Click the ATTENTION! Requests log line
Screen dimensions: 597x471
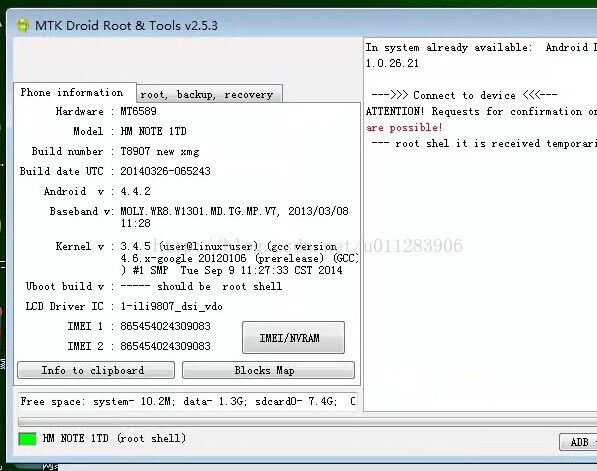(x=481, y=112)
